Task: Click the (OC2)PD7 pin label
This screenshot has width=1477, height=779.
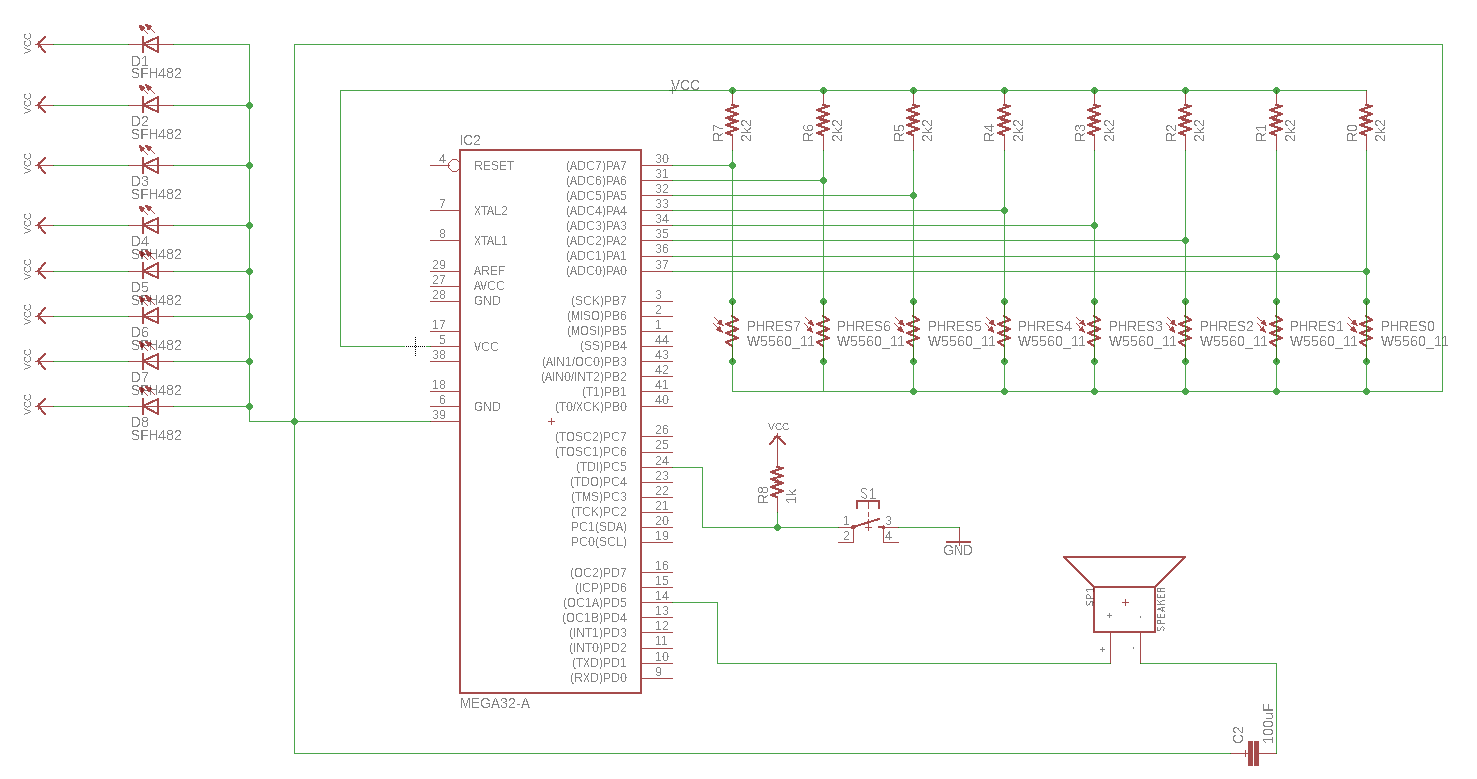Action: click(x=598, y=573)
